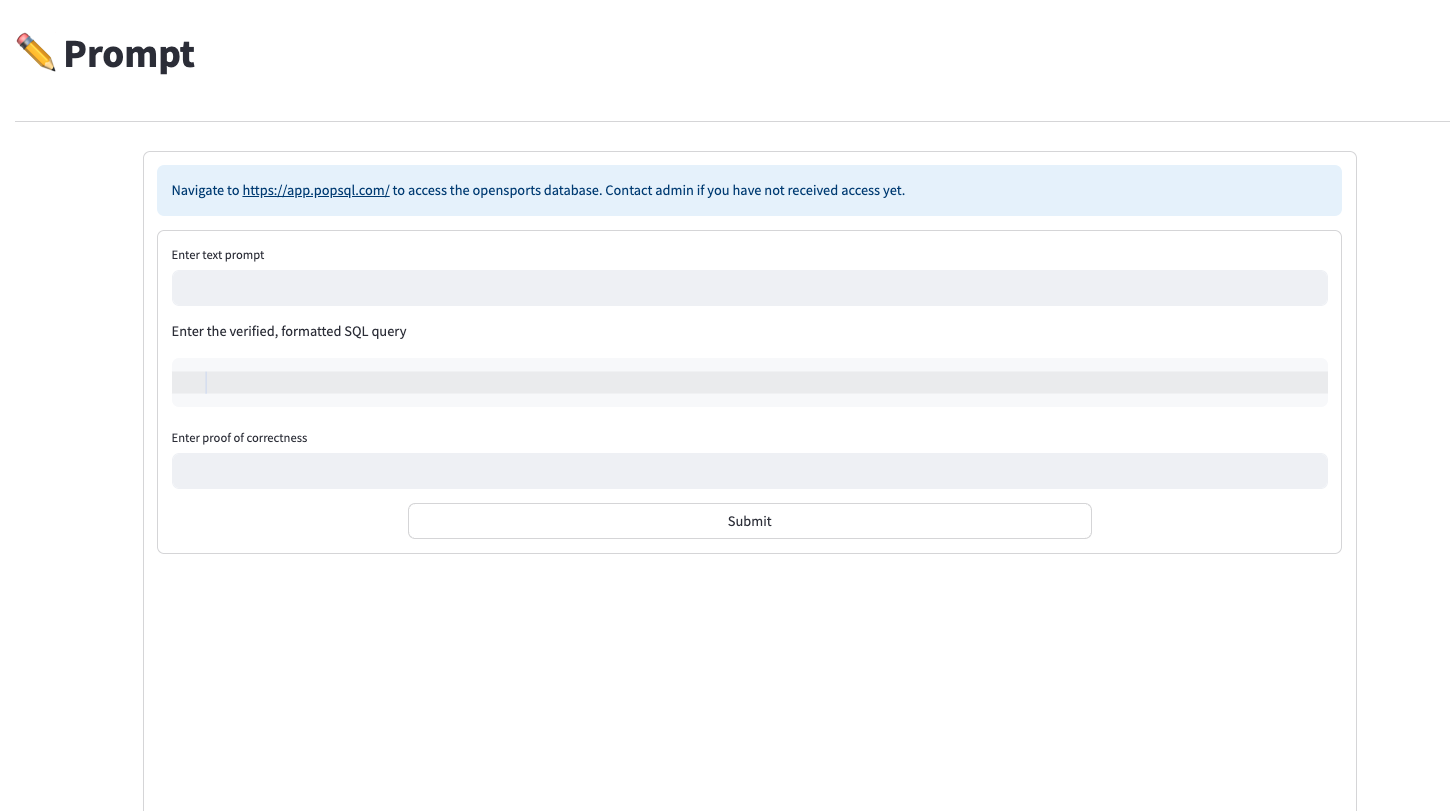Click the empty area below the form

[x=749, y=680]
